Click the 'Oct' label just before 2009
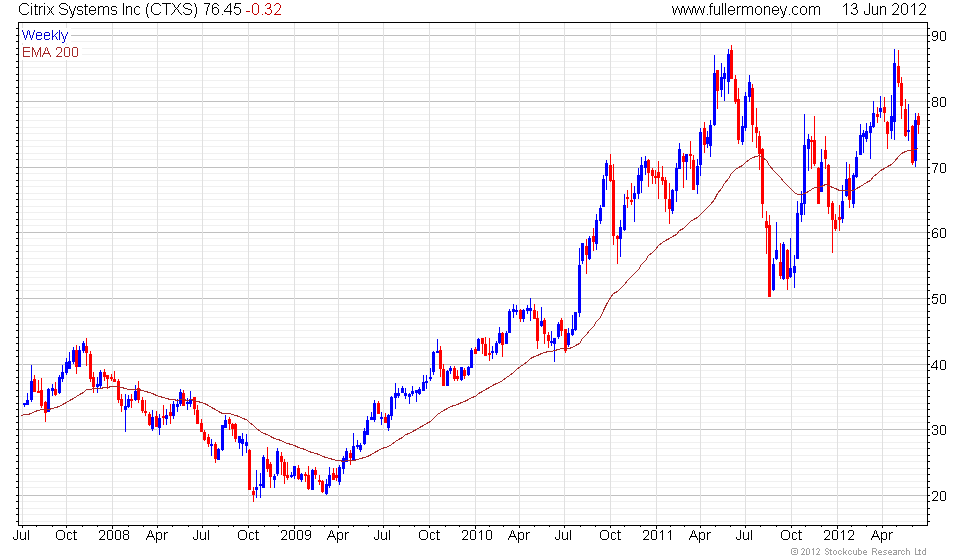 point(248,536)
